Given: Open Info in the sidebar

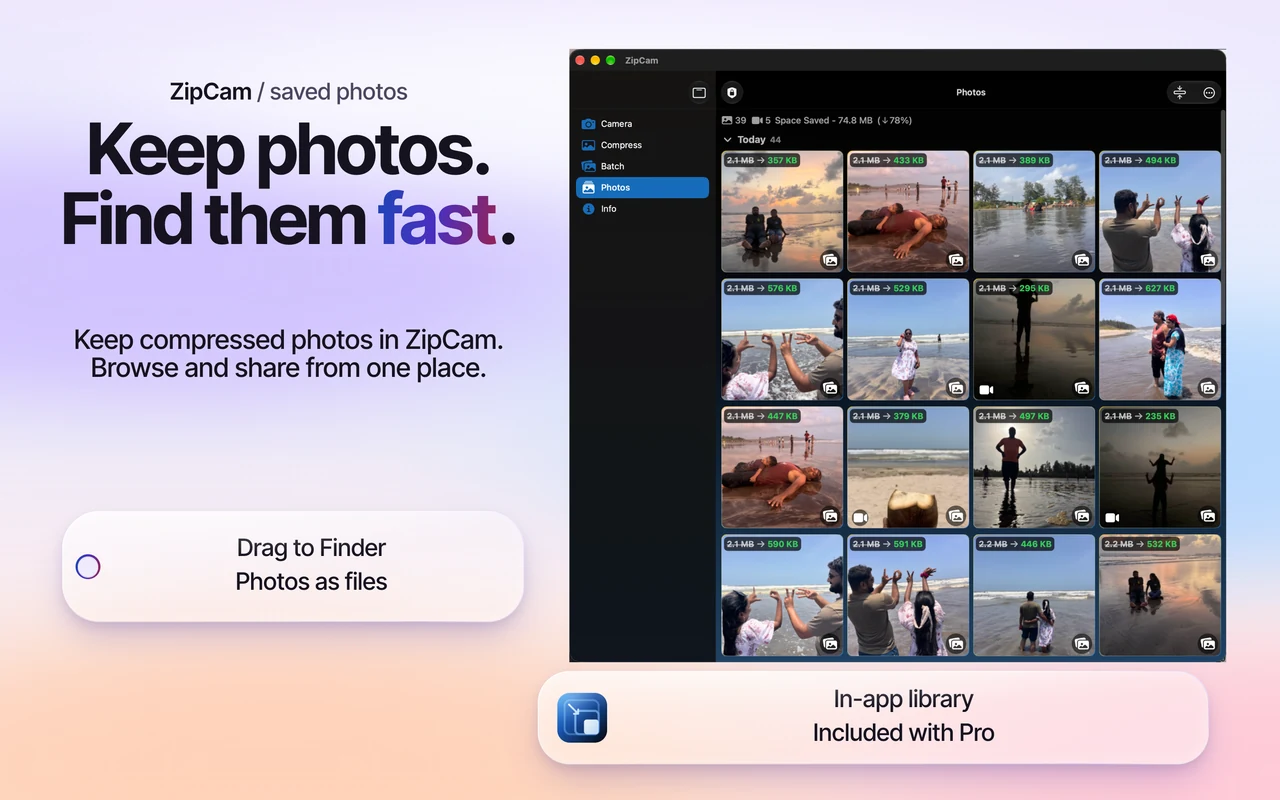Looking at the screenshot, I should point(642,209).
